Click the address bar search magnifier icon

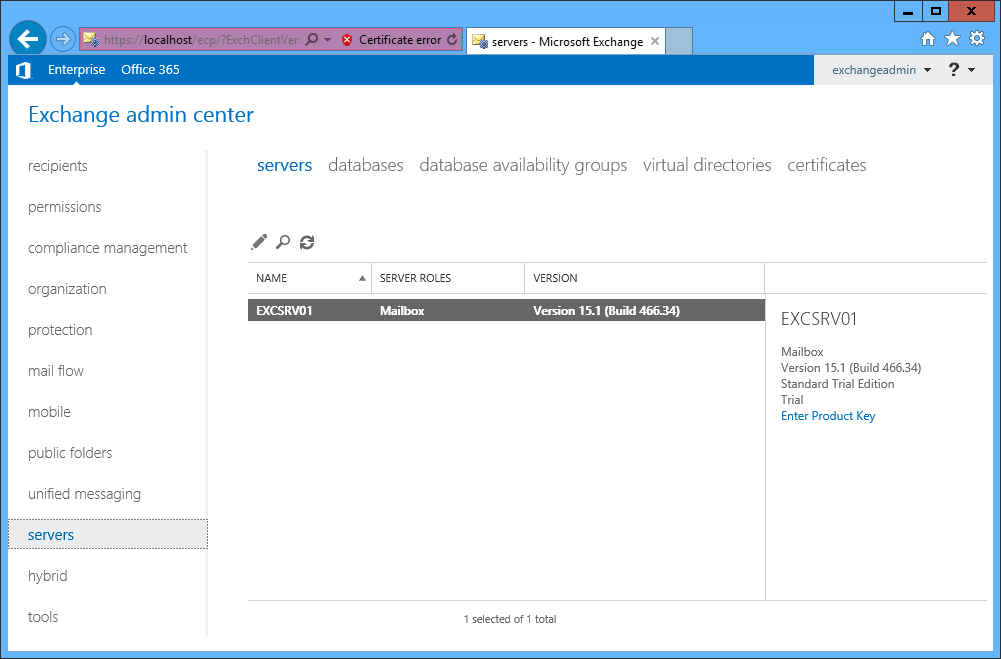(312, 40)
